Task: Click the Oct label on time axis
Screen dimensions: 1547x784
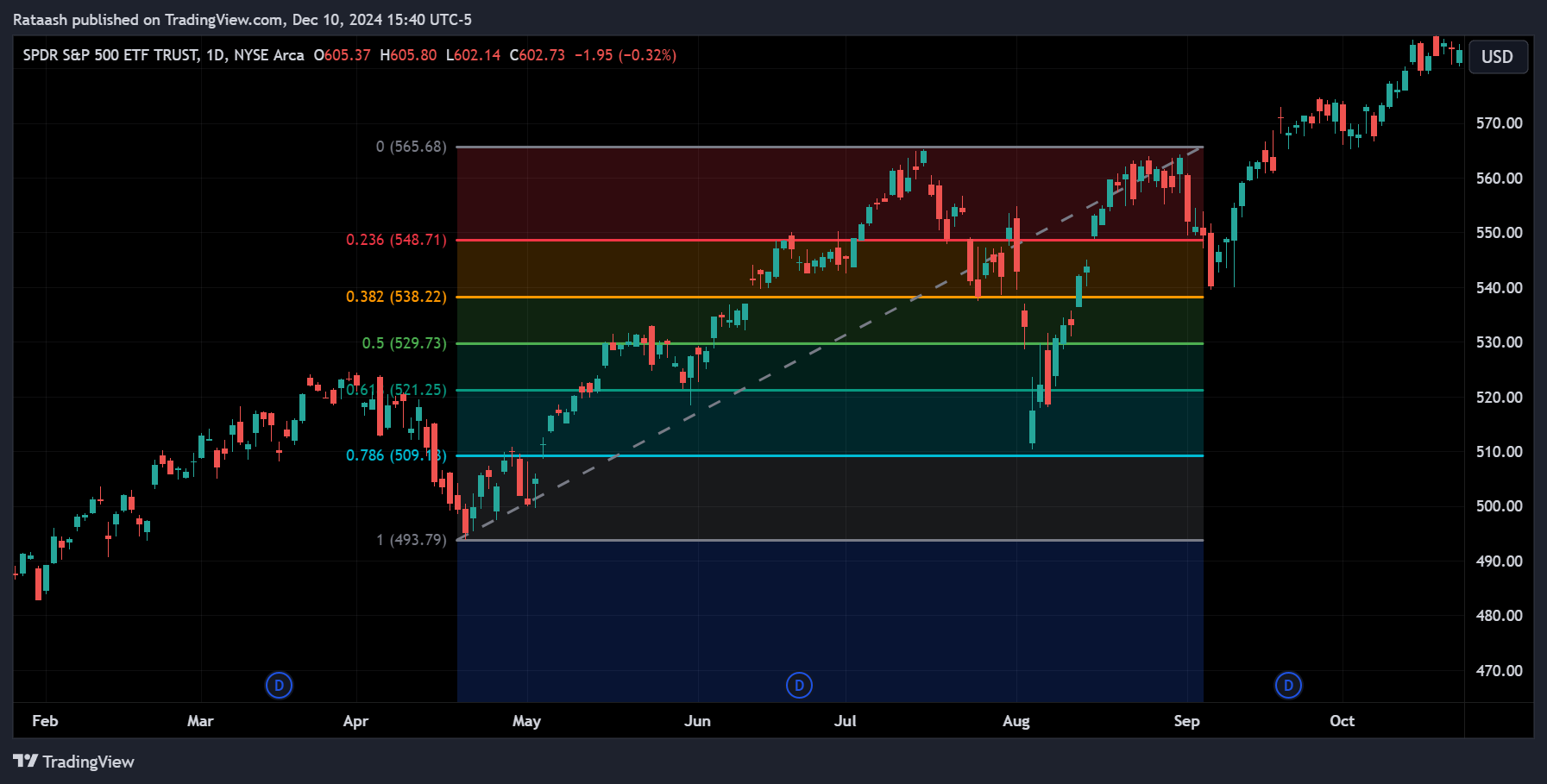Action: 1342,721
